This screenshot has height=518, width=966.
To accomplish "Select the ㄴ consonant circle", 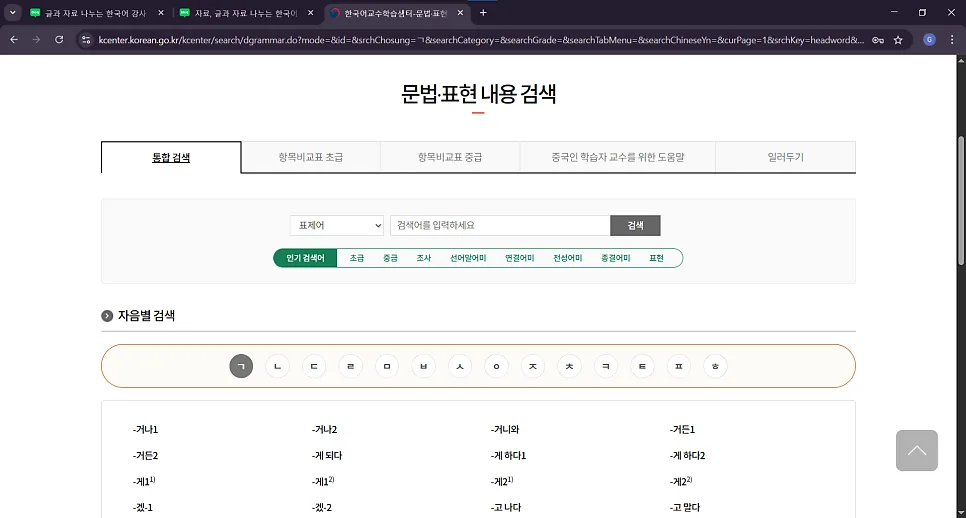I will tap(277, 366).
